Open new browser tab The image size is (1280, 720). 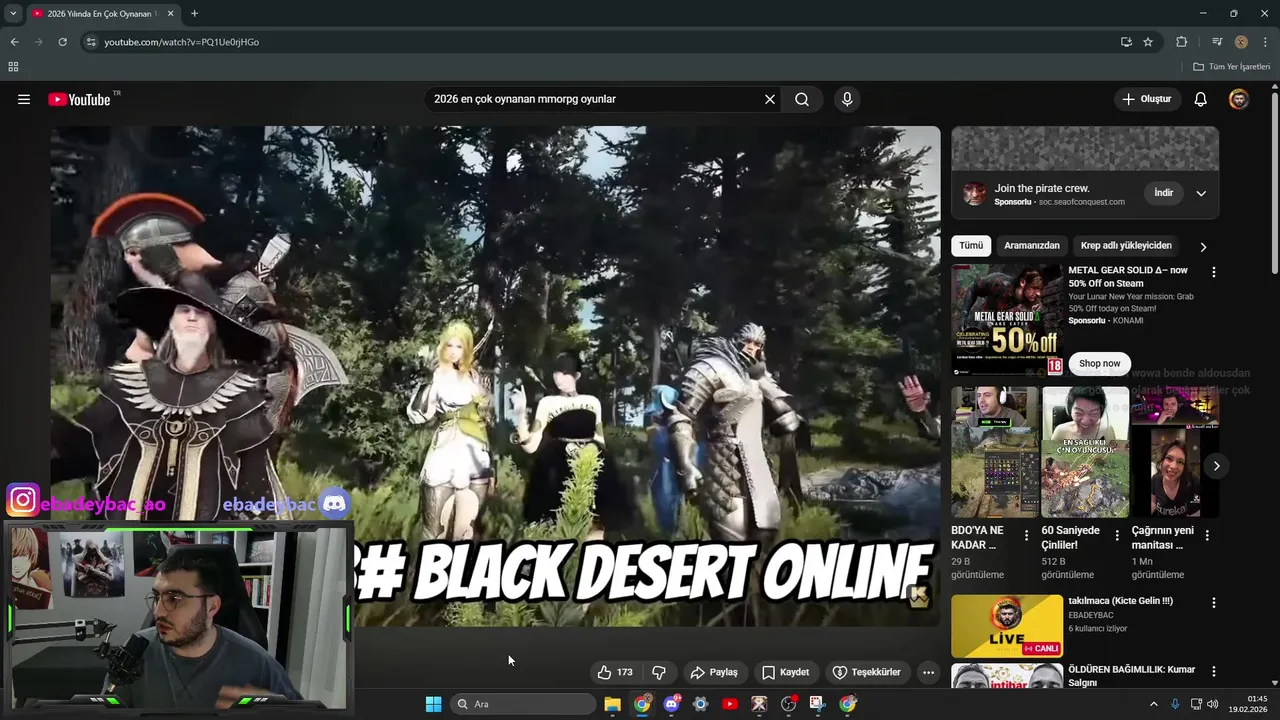click(x=194, y=14)
